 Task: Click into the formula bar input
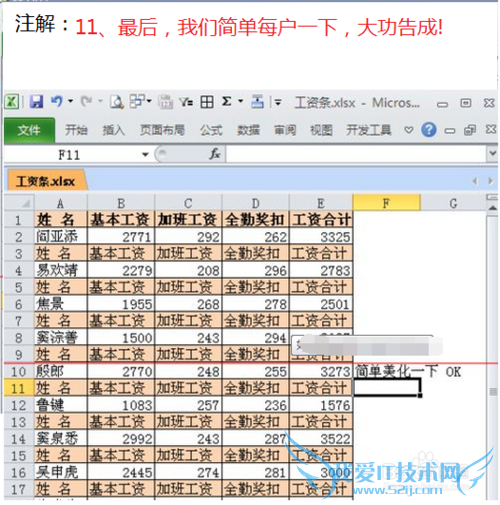pyautogui.click(x=356, y=154)
